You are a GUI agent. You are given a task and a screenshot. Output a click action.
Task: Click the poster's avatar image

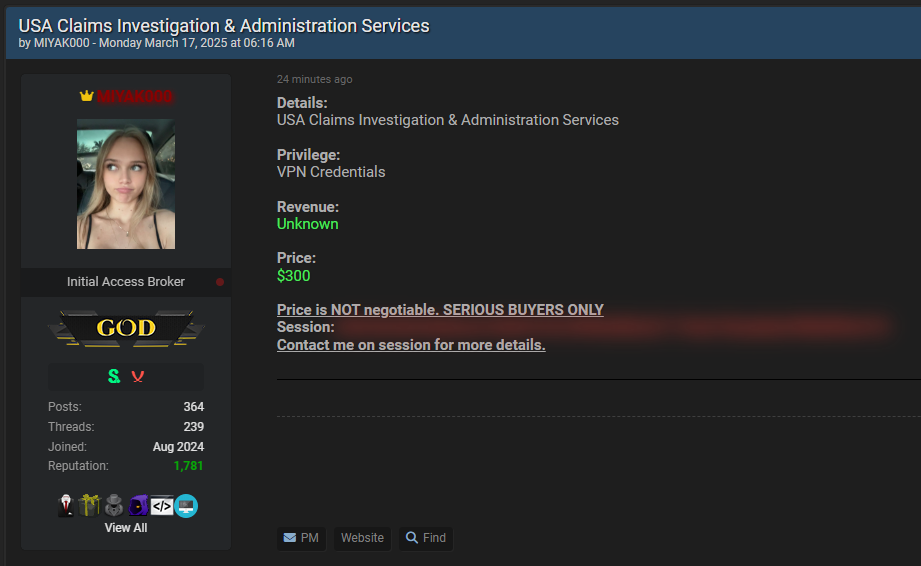(x=126, y=184)
